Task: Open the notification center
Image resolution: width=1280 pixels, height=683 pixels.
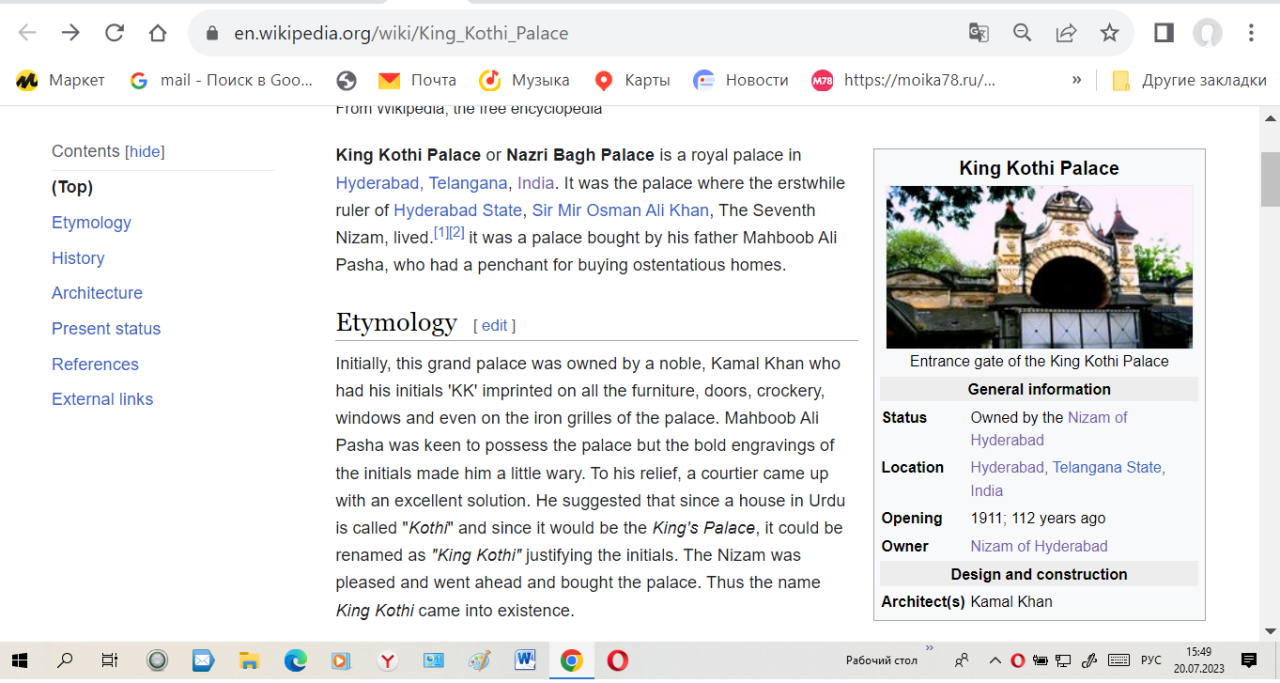Action: pos(1249,660)
